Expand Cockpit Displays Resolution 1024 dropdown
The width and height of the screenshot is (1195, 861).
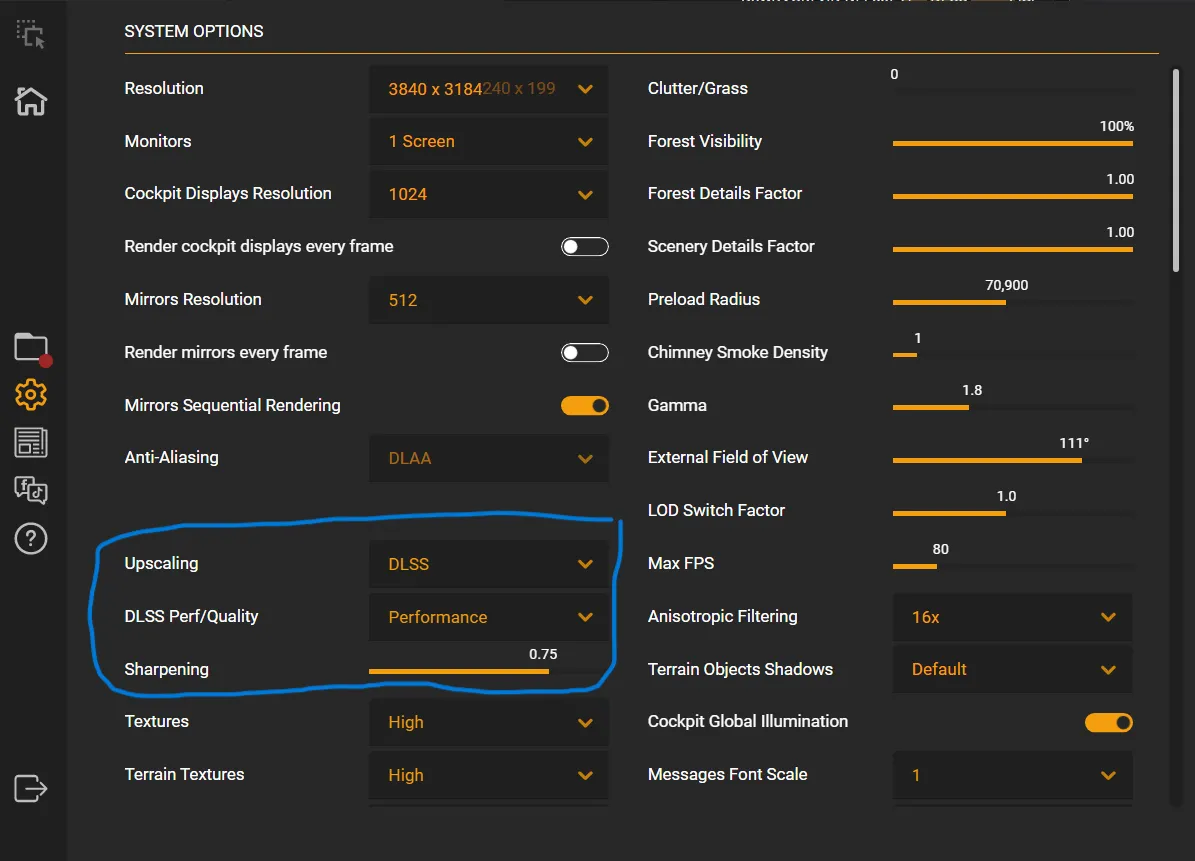489,194
